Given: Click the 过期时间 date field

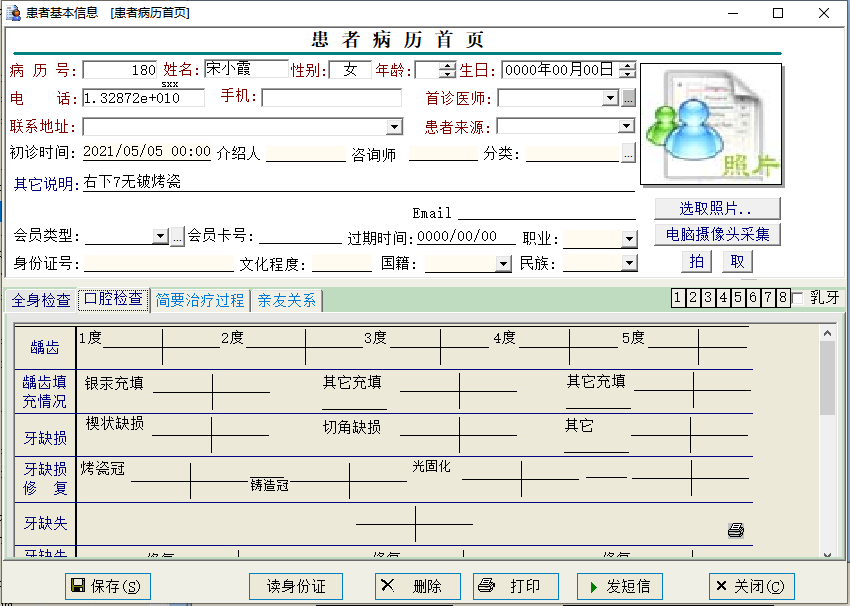Looking at the screenshot, I should pos(466,236).
